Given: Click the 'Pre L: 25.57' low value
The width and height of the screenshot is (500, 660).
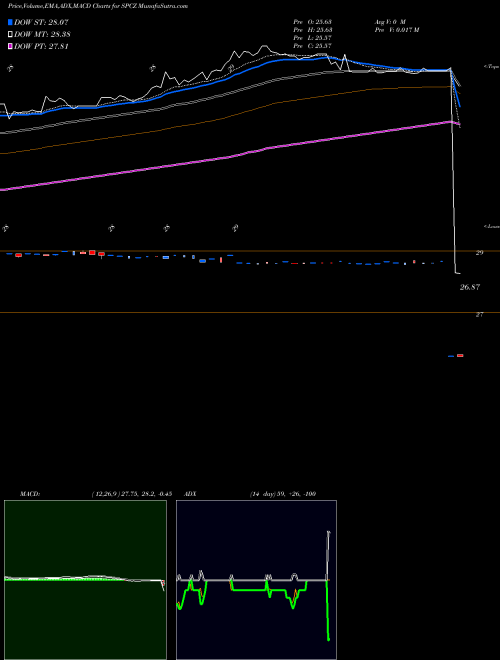Looking at the screenshot, I should pos(313,38).
